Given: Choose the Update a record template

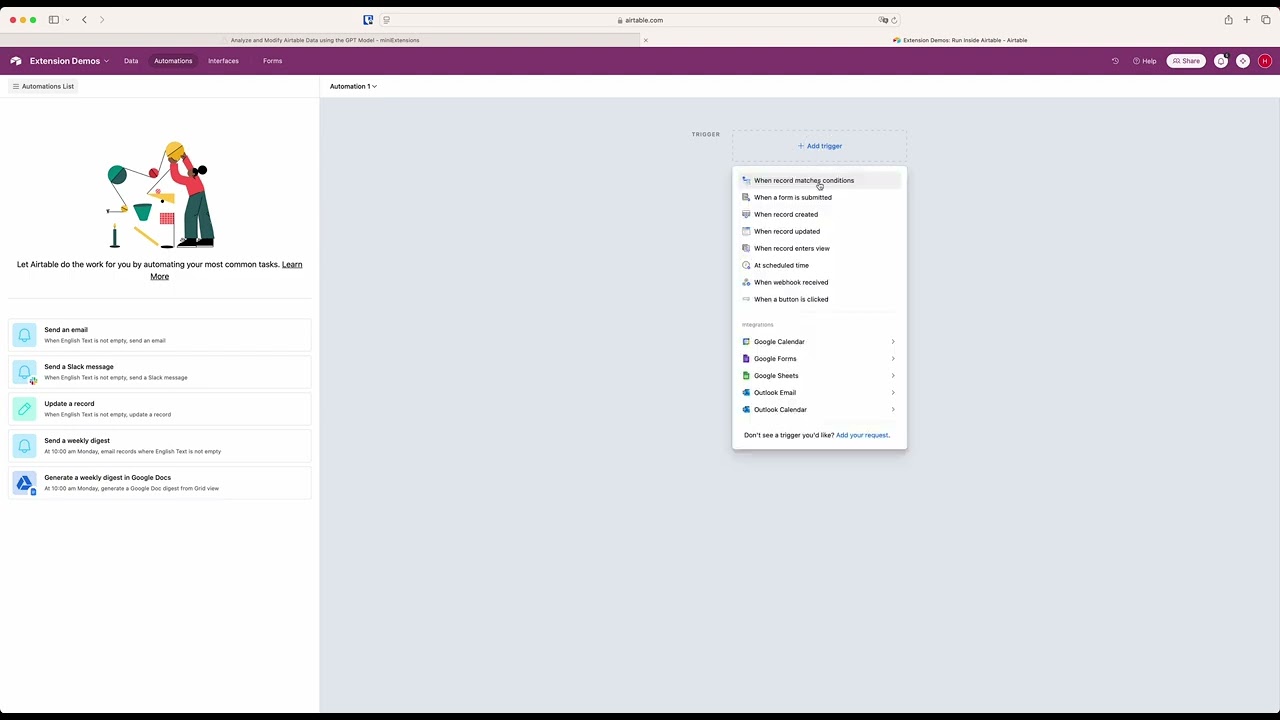Looking at the screenshot, I should [160, 409].
